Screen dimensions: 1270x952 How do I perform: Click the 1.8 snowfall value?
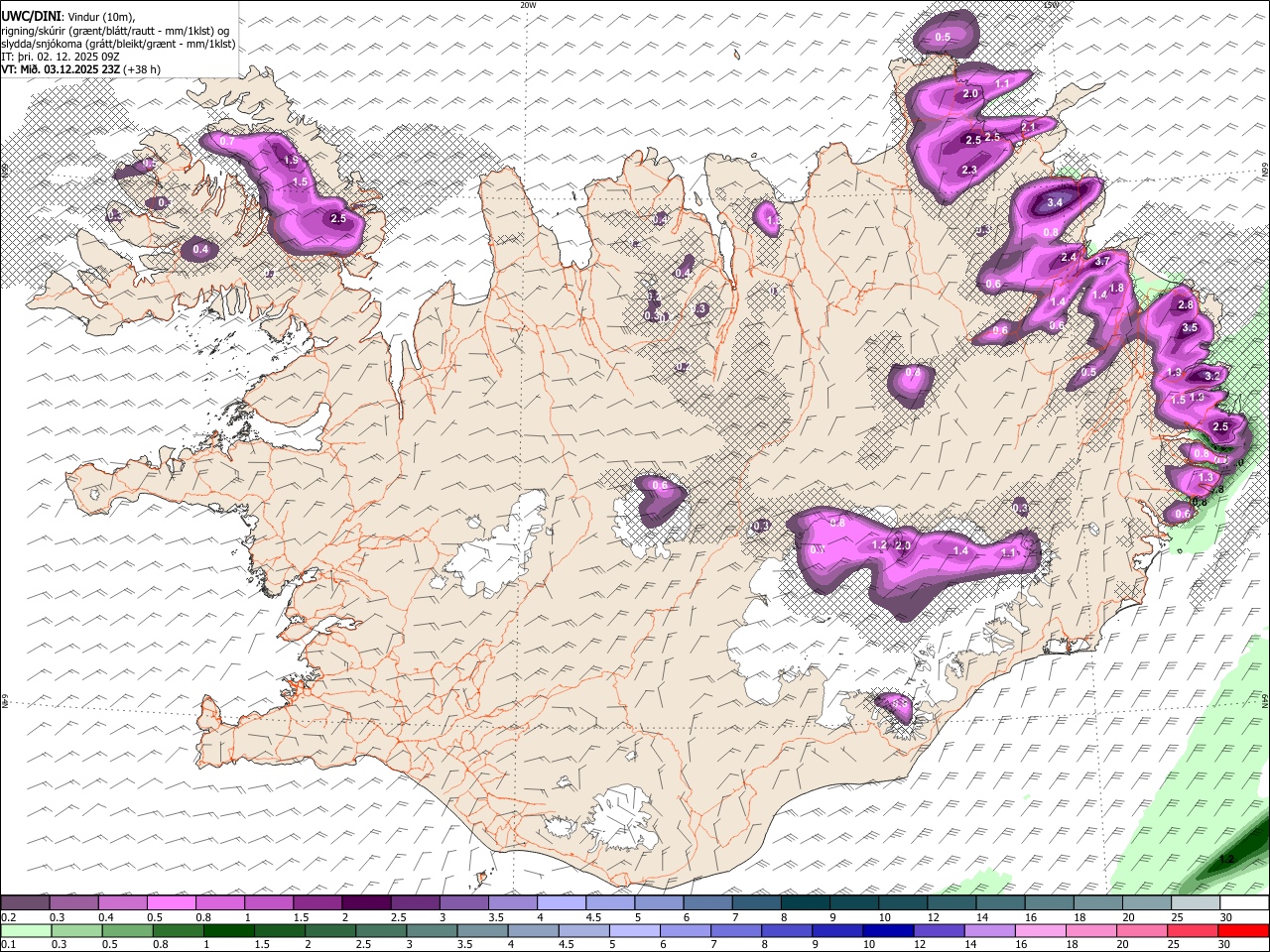[x=1116, y=289]
